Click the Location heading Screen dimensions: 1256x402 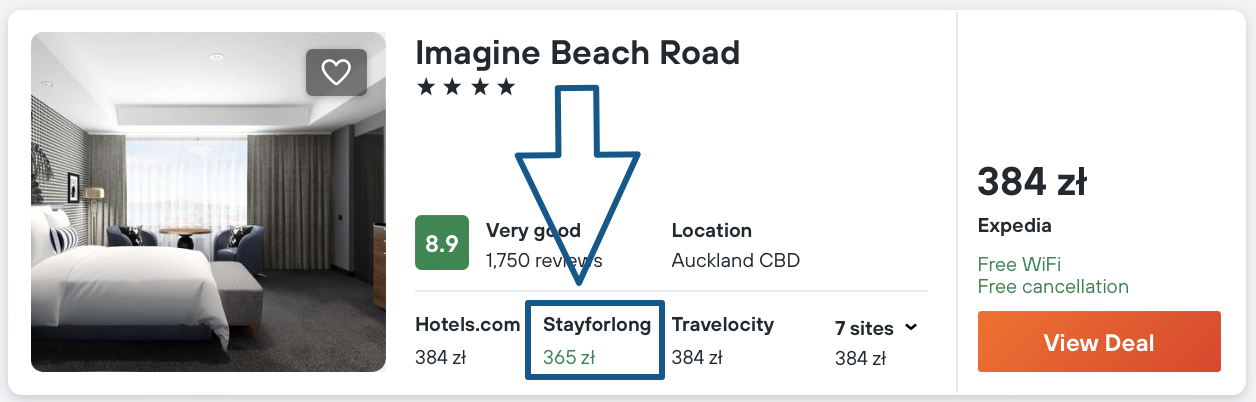tap(712, 230)
